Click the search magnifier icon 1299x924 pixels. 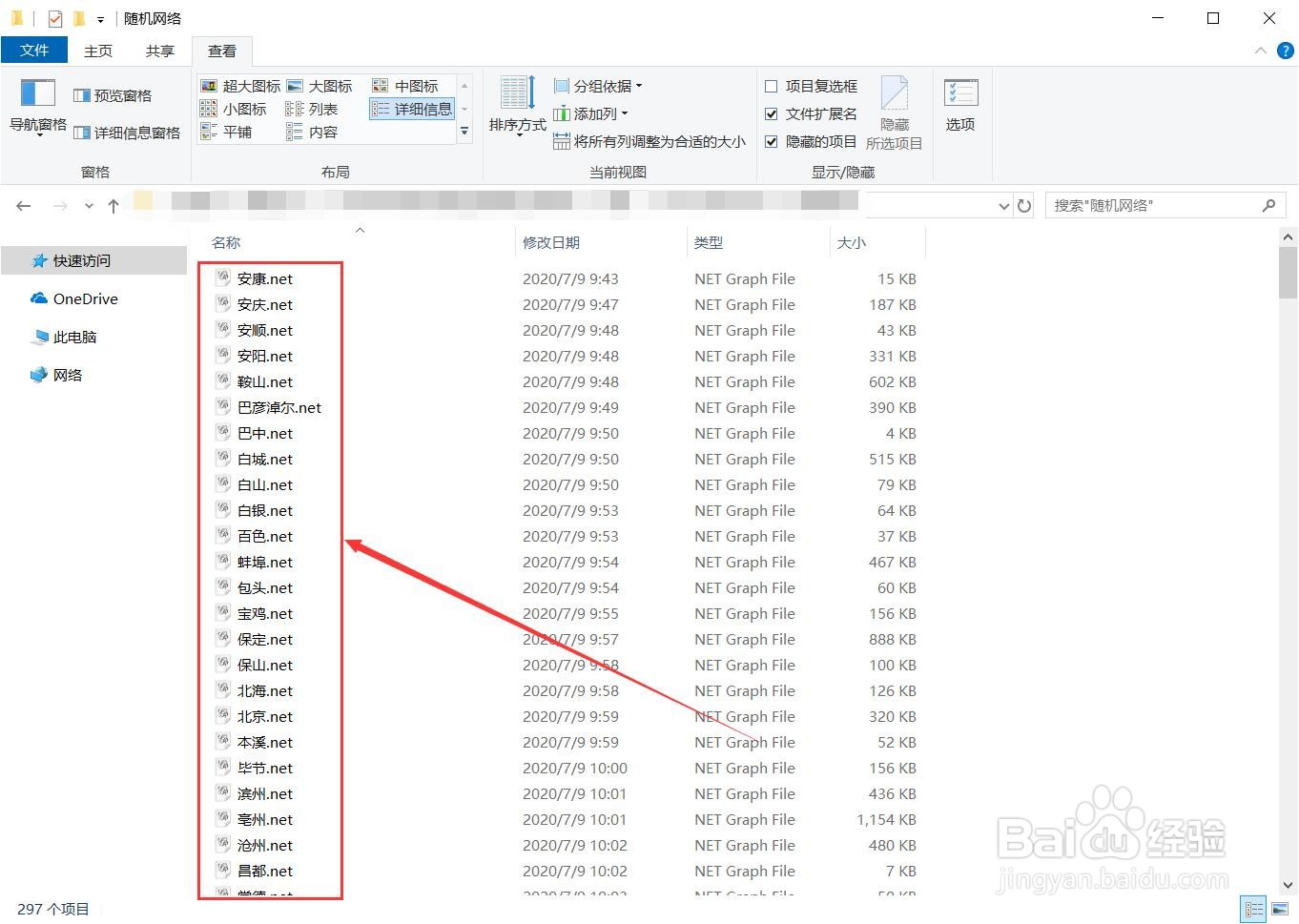1268,205
